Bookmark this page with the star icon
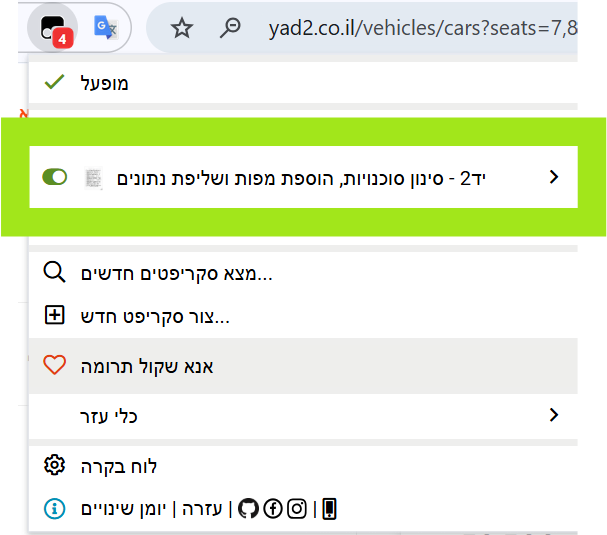The width and height of the screenshot is (607, 535). click(182, 28)
